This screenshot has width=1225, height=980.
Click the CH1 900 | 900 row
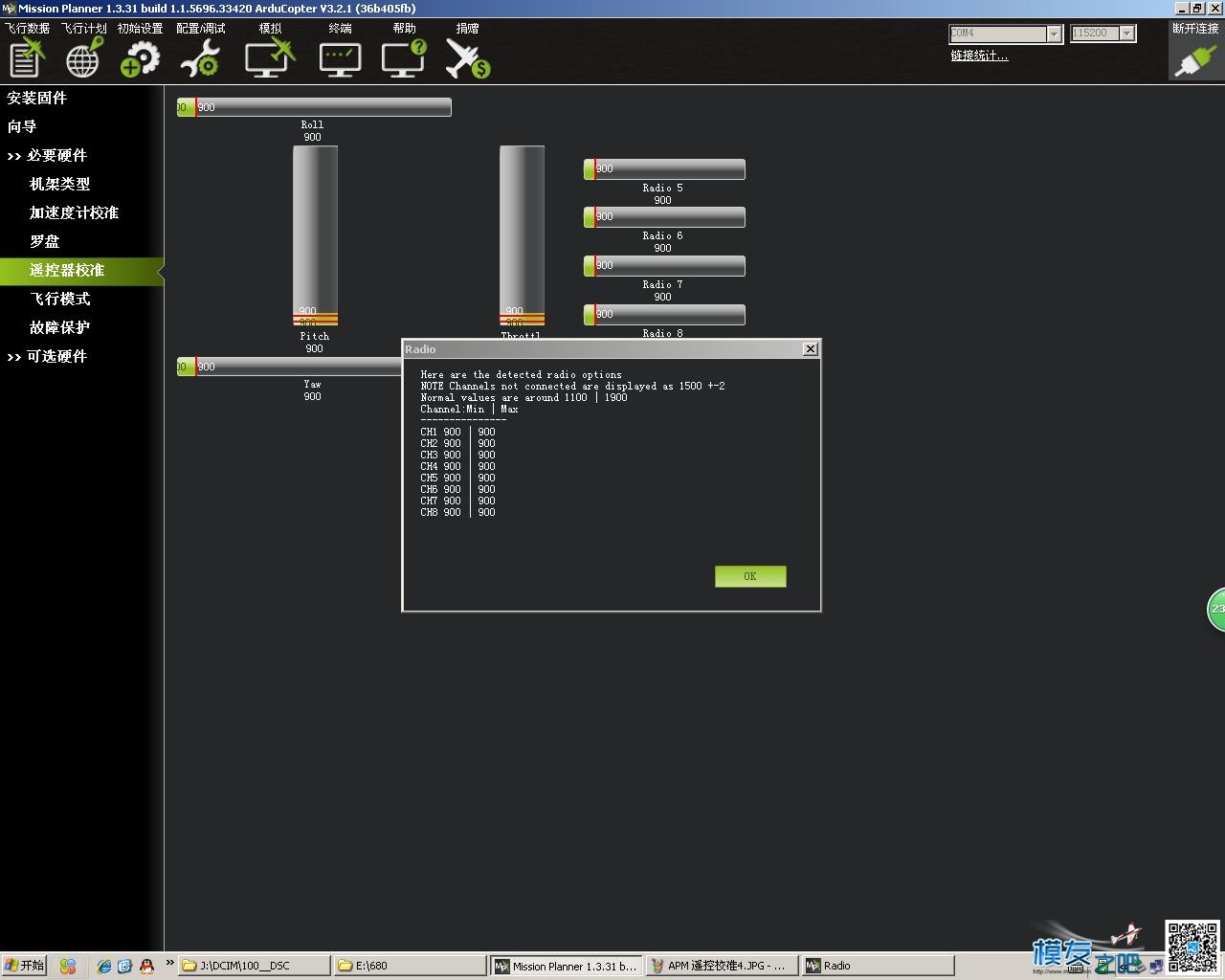(457, 432)
